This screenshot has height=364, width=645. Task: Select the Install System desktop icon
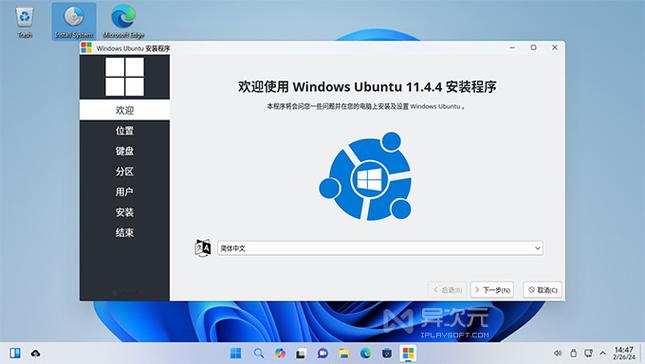coord(74,22)
